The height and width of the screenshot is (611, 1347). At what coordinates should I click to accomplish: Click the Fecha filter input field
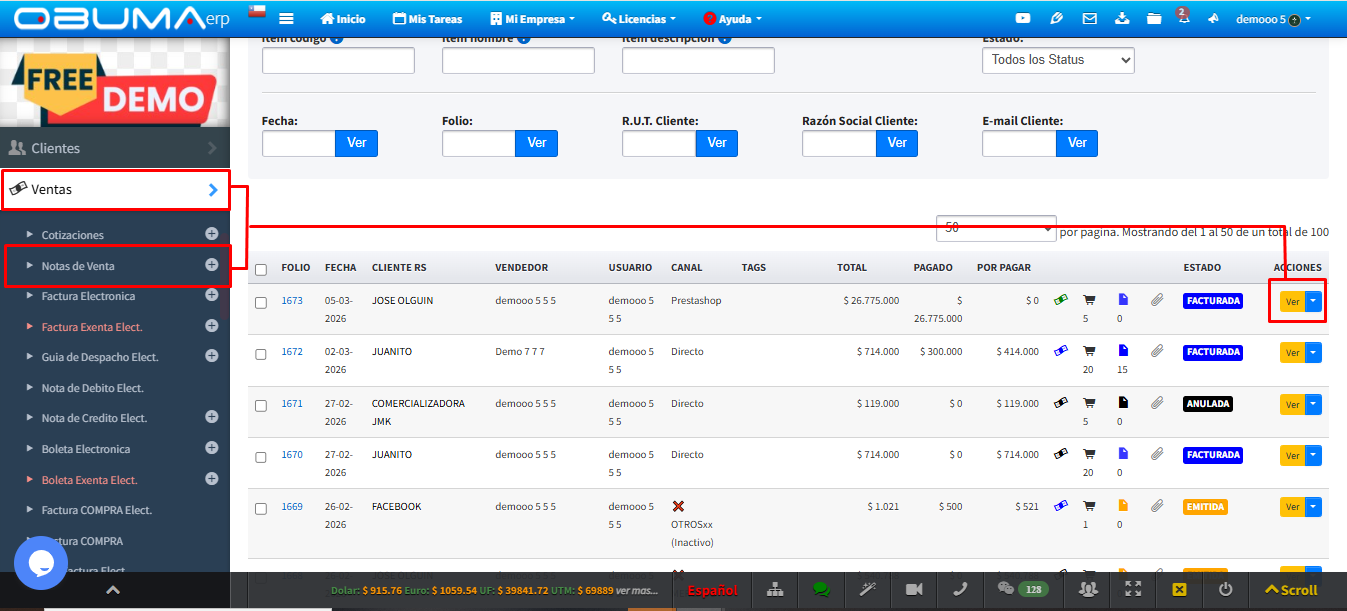click(x=298, y=143)
